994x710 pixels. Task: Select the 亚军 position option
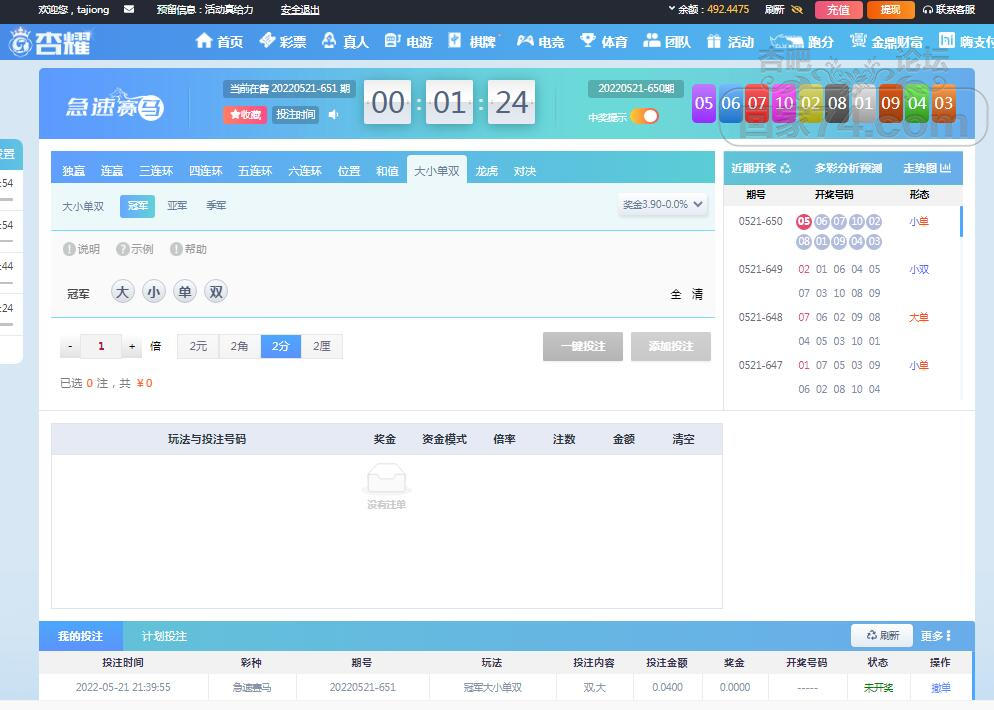[177, 205]
